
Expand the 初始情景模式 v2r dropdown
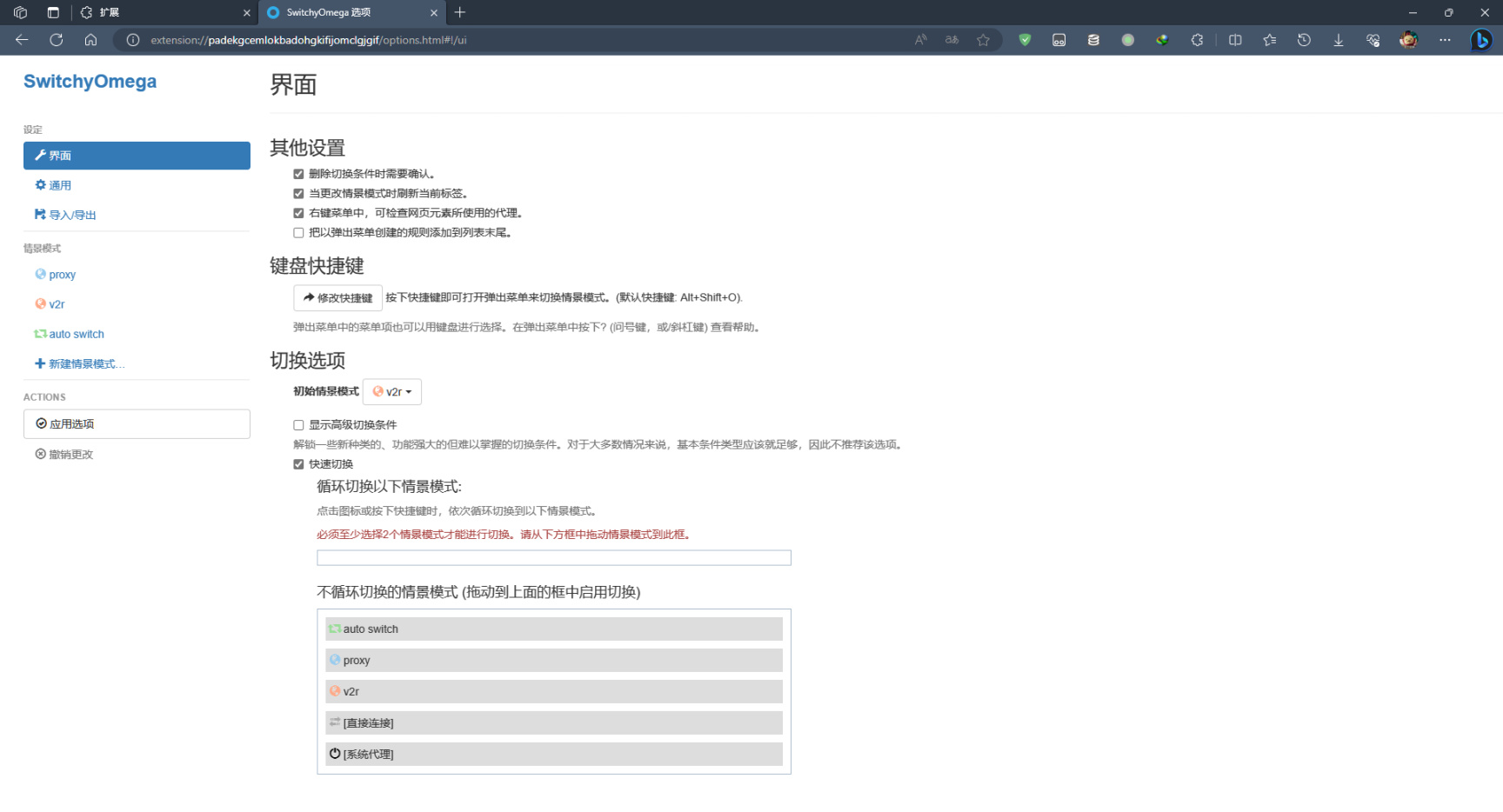392,392
